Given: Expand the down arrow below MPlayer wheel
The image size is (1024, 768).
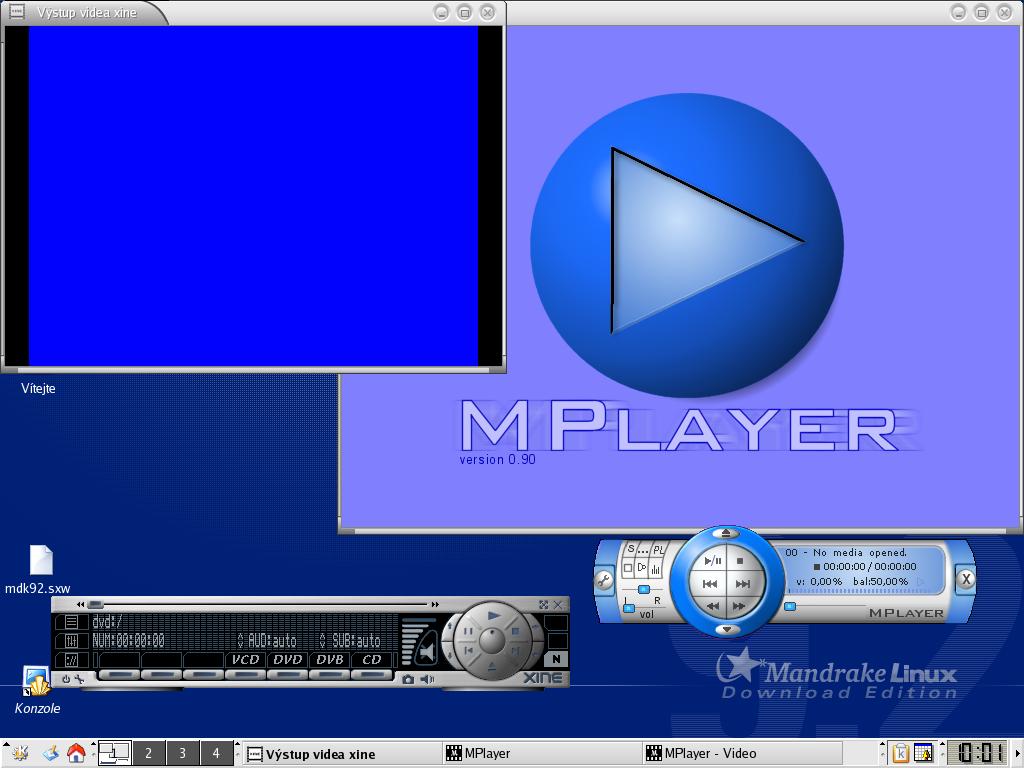Looking at the screenshot, I should tap(726, 629).
